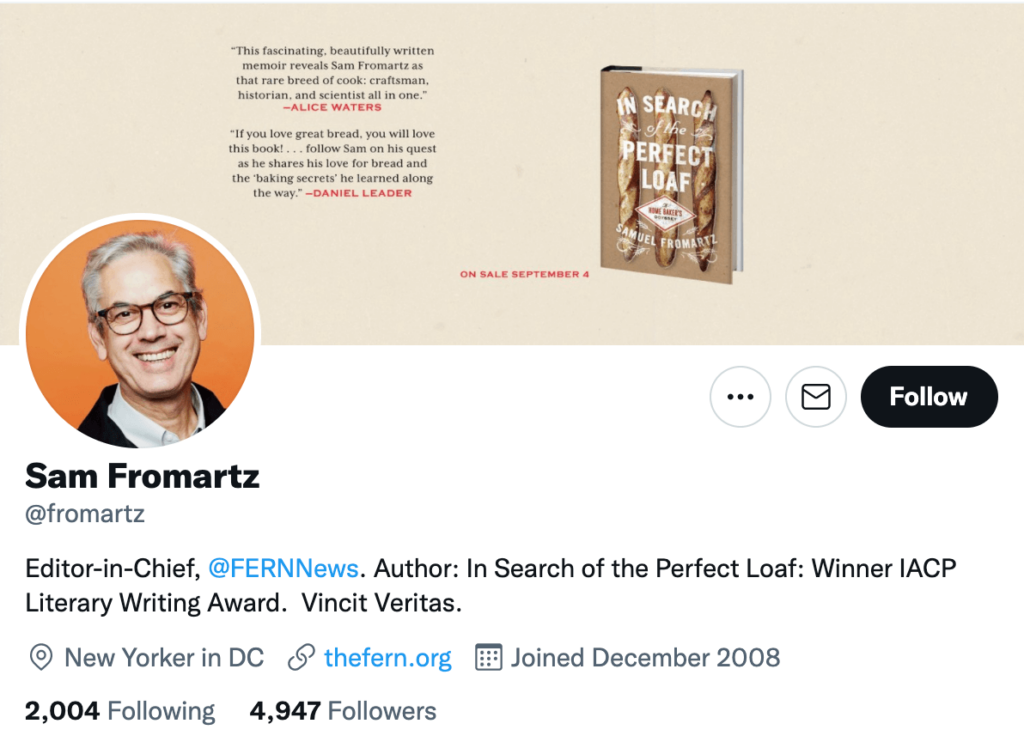The width and height of the screenshot is (1024, 742).
Task: Click the Vincit Veritas bio text
Action: click(x=384, y=604)
